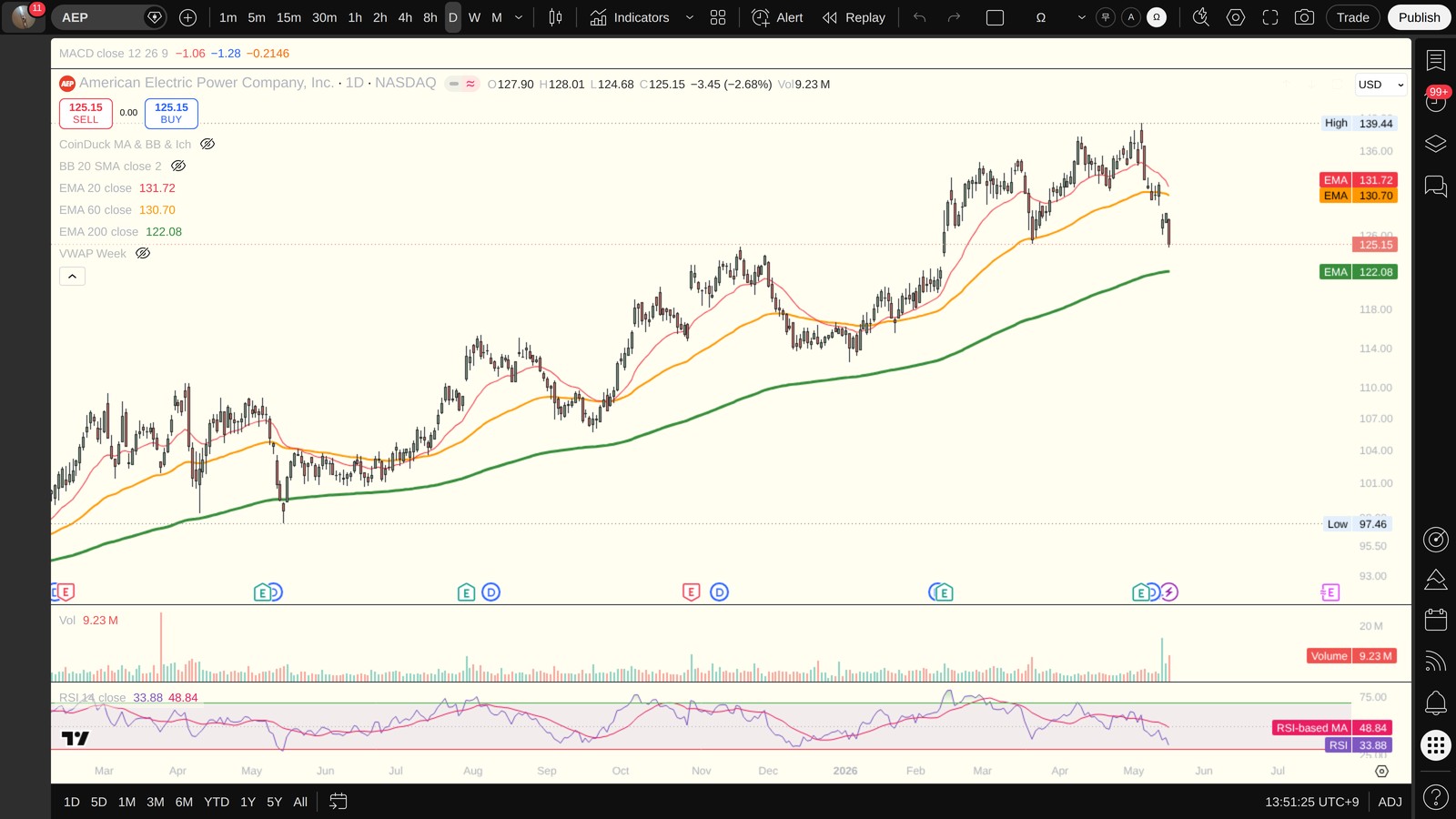Switch range to YTD
This screenshot has width=1456, height=819.
[x=217, y=802]
